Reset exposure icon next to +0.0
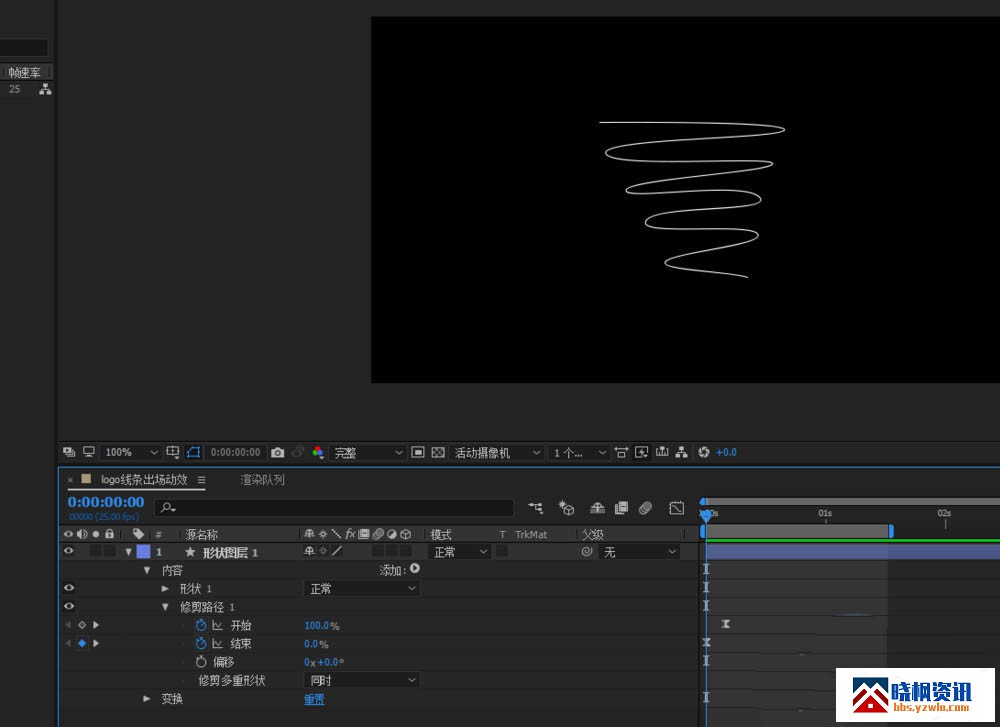The image size is (1000, 727). [x=703, y=452]
